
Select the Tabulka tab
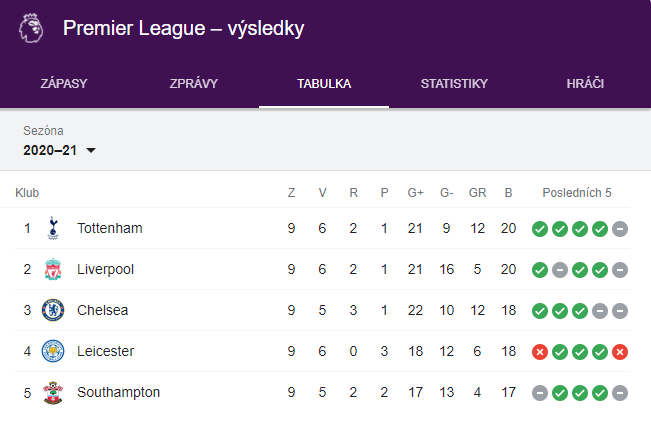(324, 83)
